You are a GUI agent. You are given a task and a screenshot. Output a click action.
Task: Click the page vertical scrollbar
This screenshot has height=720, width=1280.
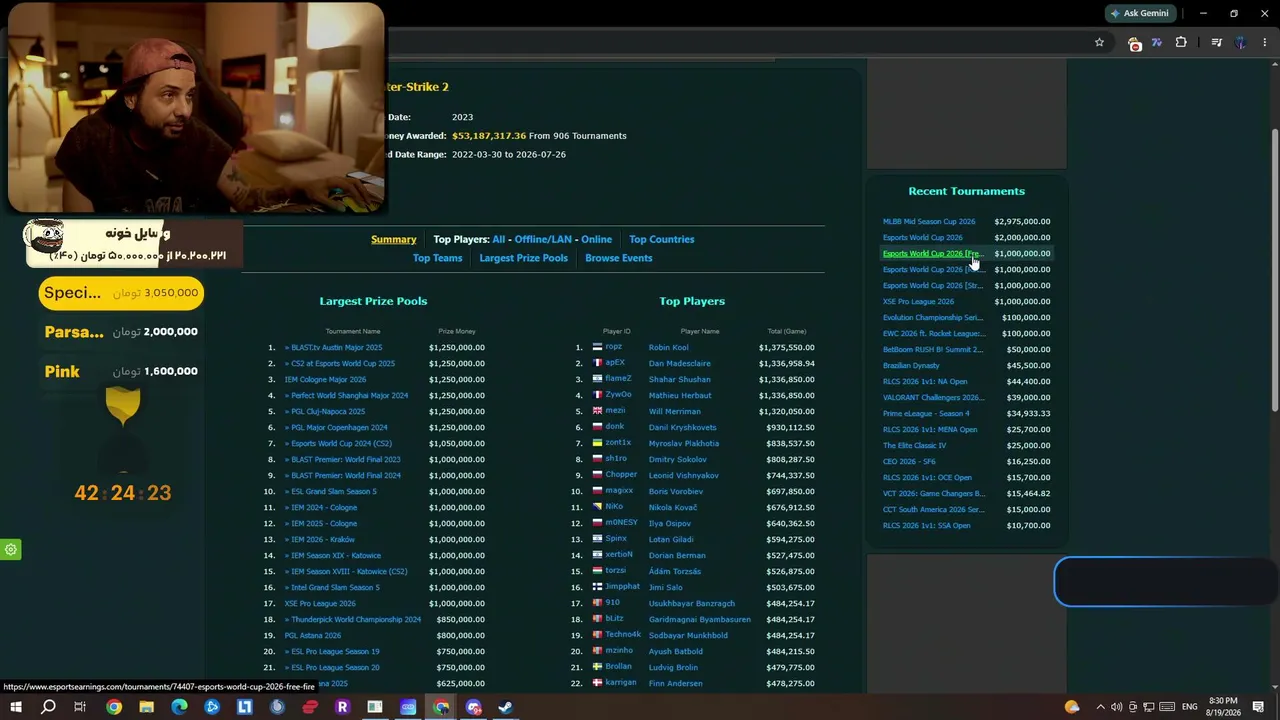tap(1274, 270)
